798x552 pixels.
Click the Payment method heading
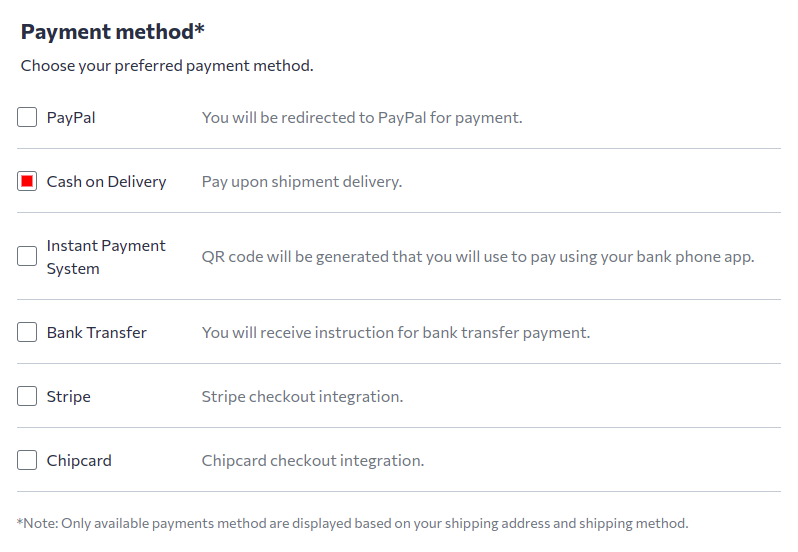pos(113,32)
